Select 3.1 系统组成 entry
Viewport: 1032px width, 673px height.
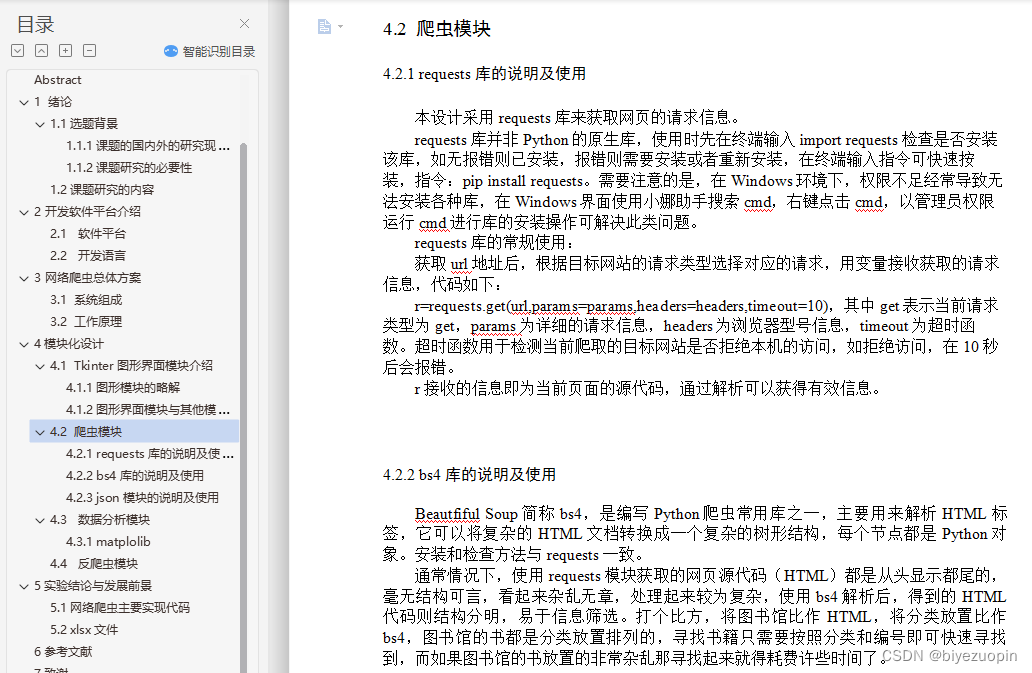[x=86, y=300]
